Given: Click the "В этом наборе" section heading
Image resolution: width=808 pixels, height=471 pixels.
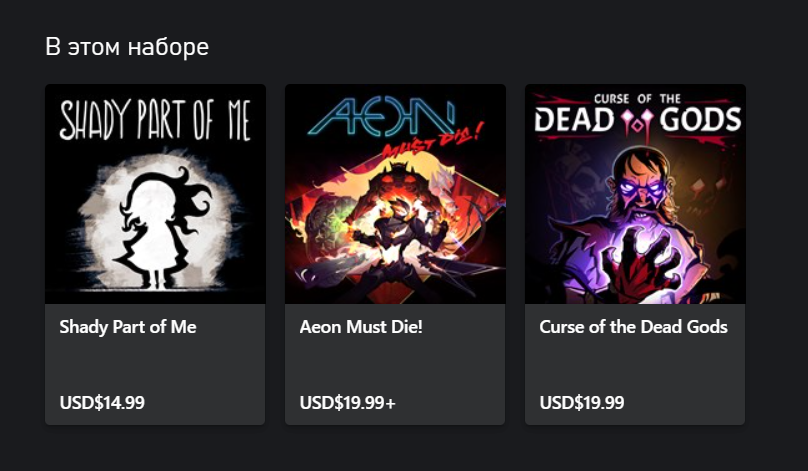Looking at the screenshot, I should click(127, 47).
